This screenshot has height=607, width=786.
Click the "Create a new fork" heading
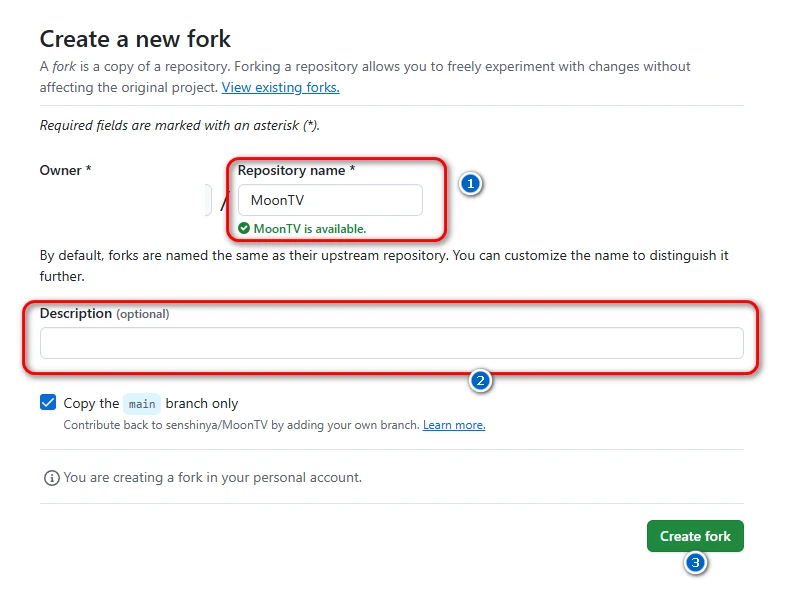[x=135, y=39]
